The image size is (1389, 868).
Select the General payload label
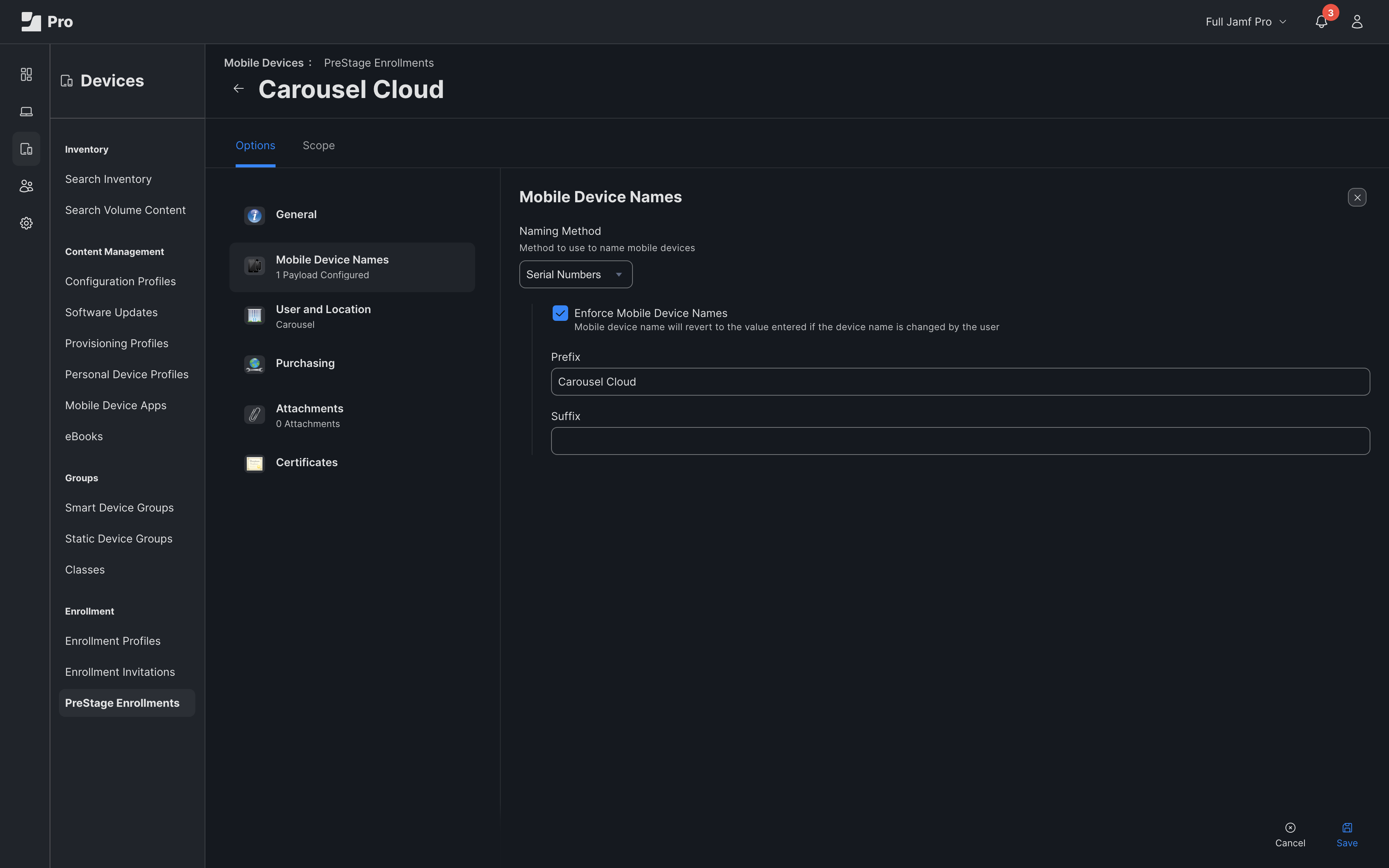[296, 215]
